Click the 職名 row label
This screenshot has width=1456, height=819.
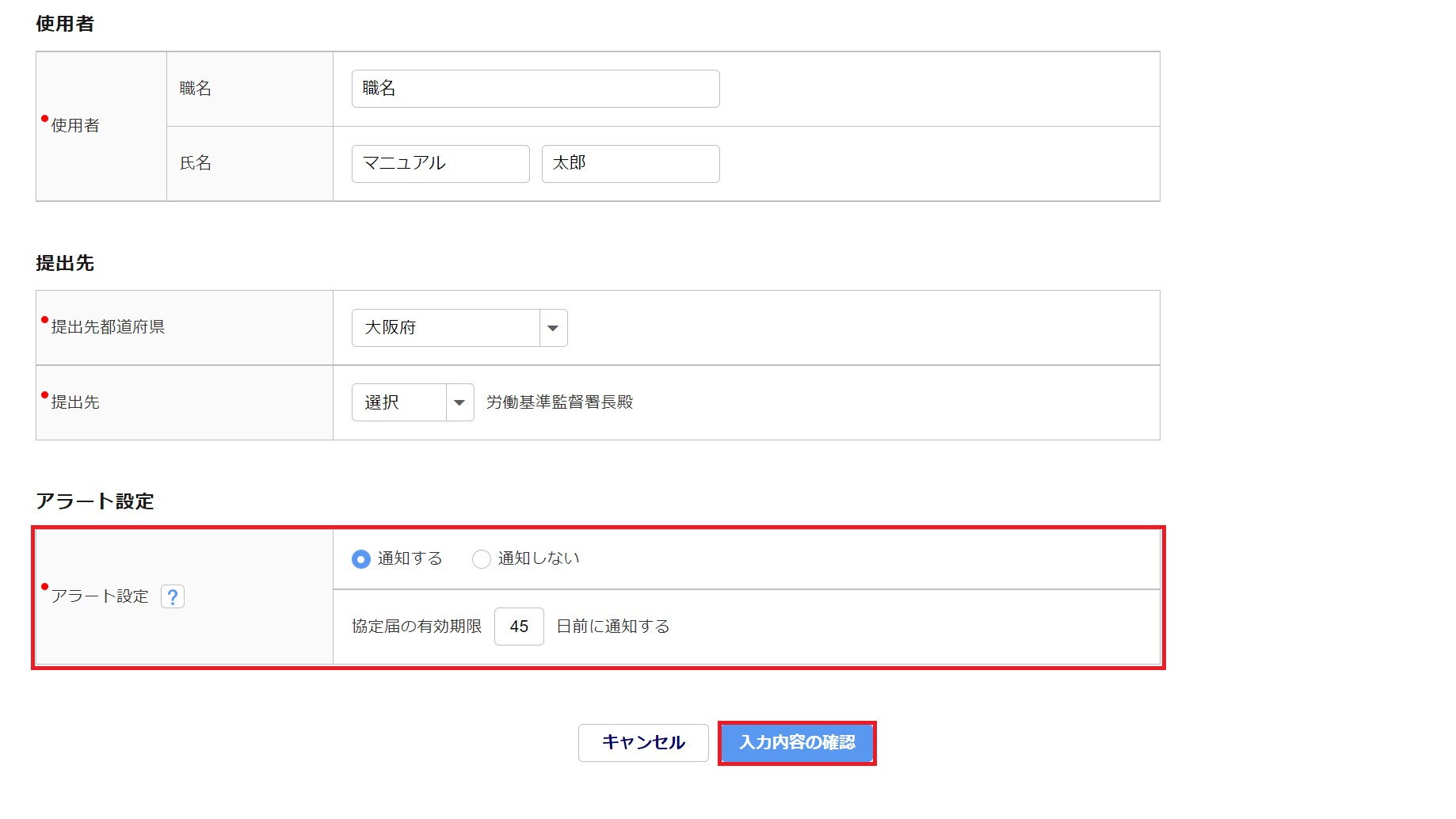[196, 89]
